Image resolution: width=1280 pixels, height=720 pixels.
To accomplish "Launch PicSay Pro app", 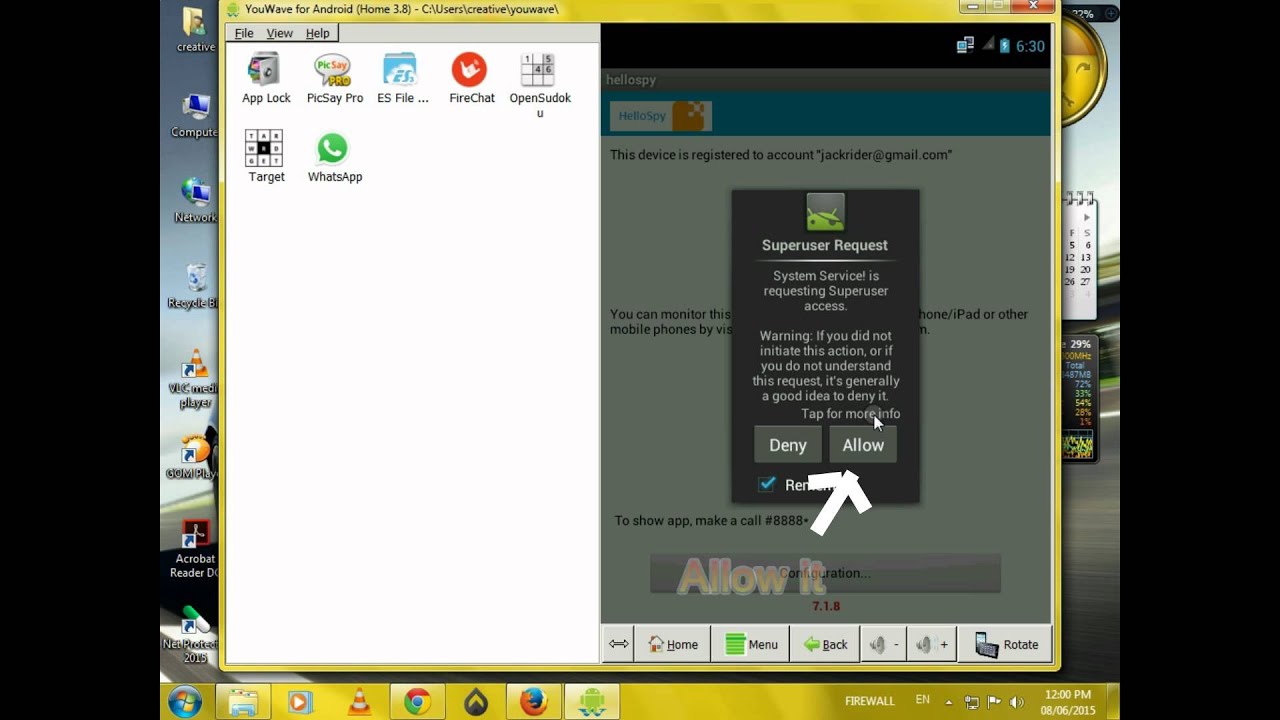I will [334, 78].
